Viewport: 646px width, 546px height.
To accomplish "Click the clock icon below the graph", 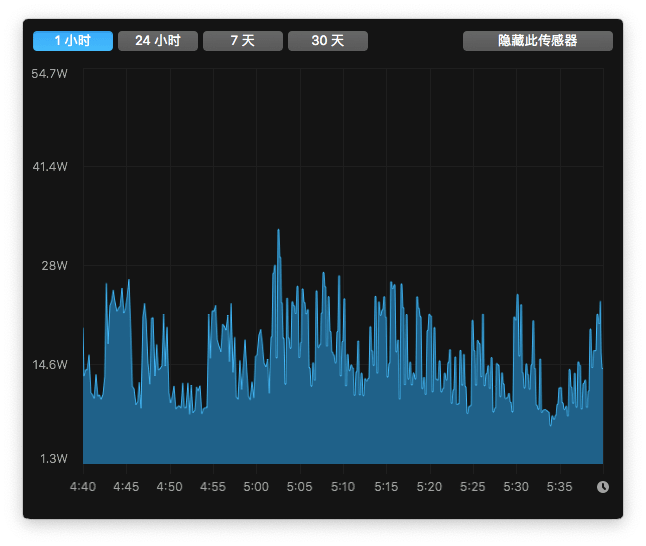I will 603,487.
